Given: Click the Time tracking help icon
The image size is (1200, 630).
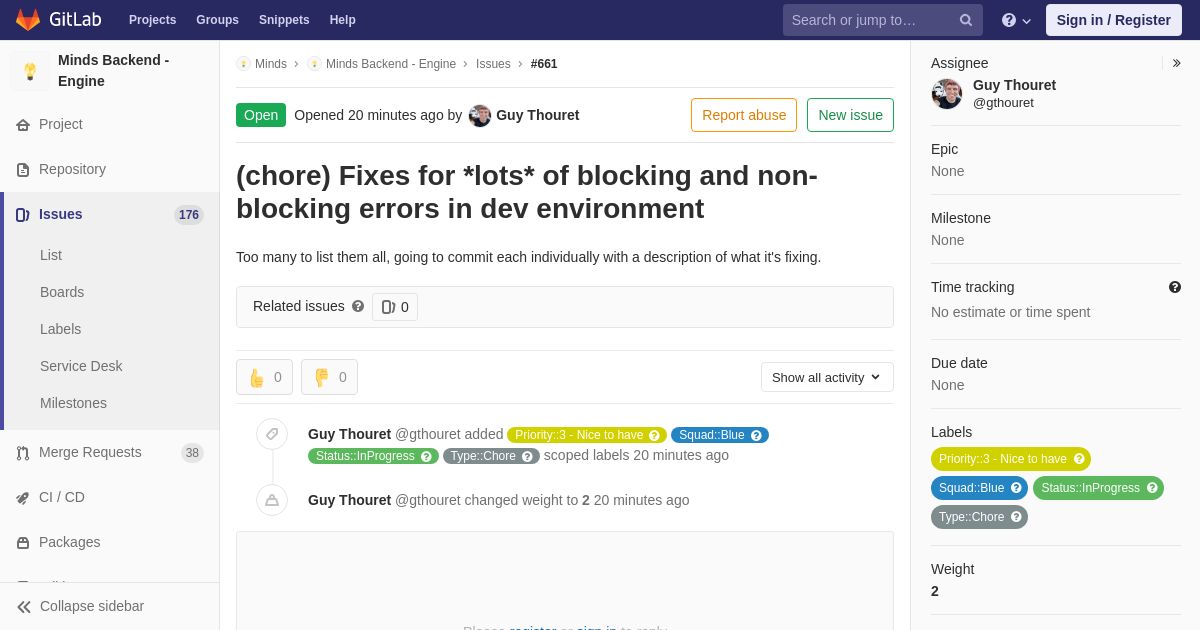Looking at the screenshot, I should point(1175,287).
